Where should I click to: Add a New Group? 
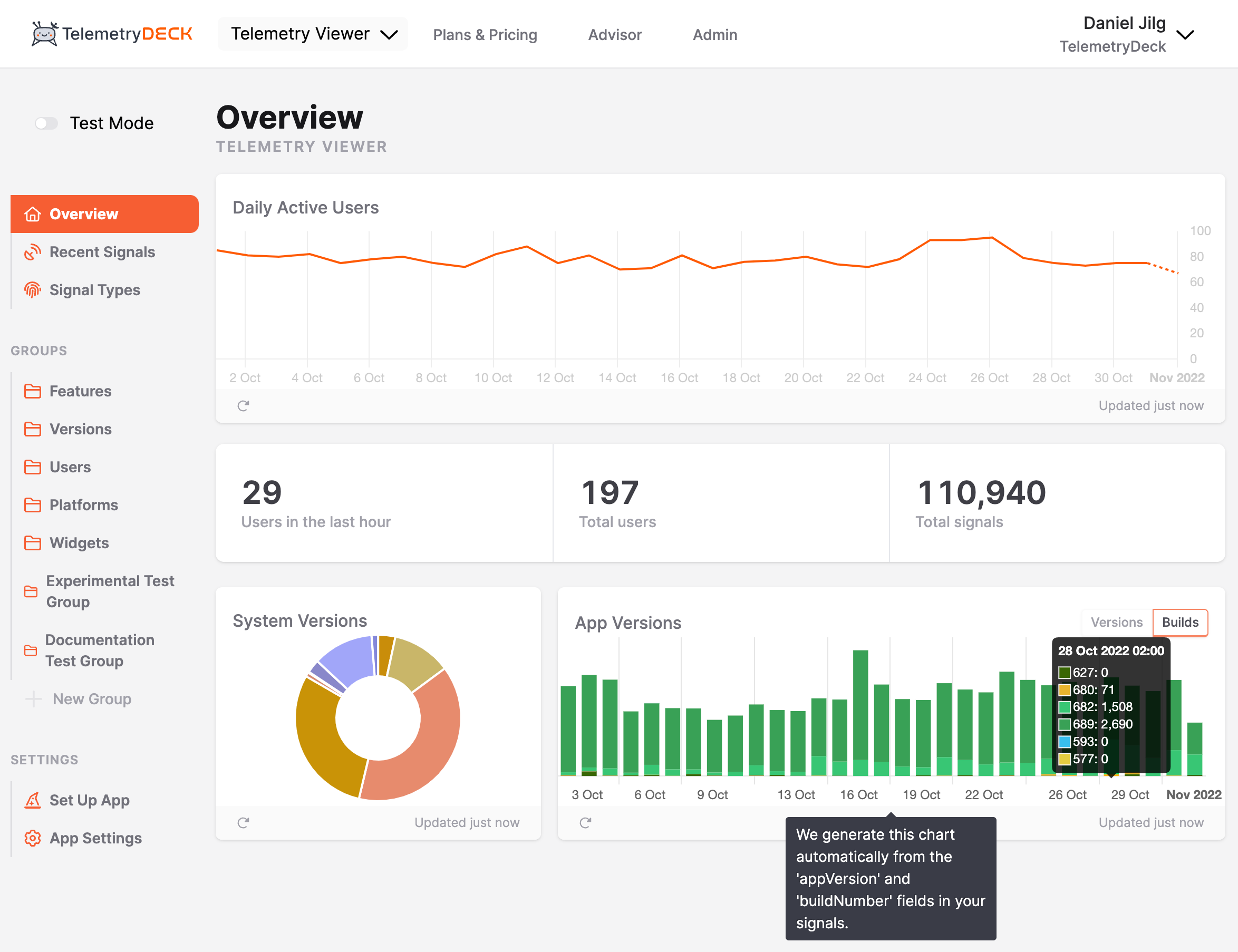[91, 698]
